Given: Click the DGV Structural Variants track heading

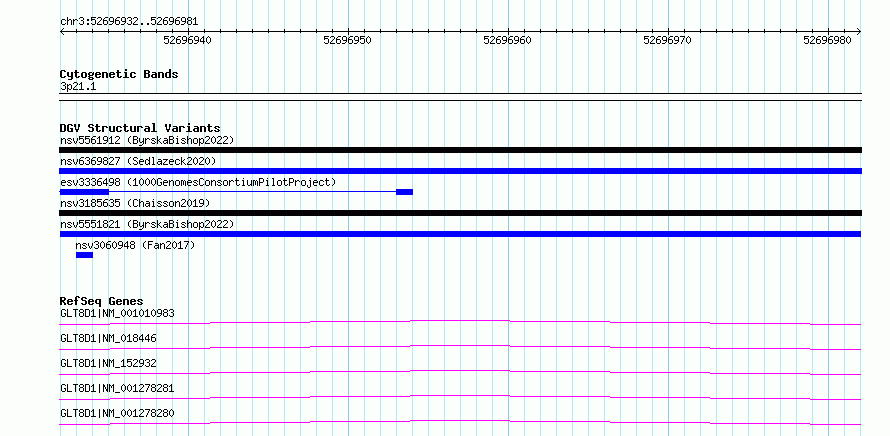Looking at the screenshot, I should [x=140, y=128].
